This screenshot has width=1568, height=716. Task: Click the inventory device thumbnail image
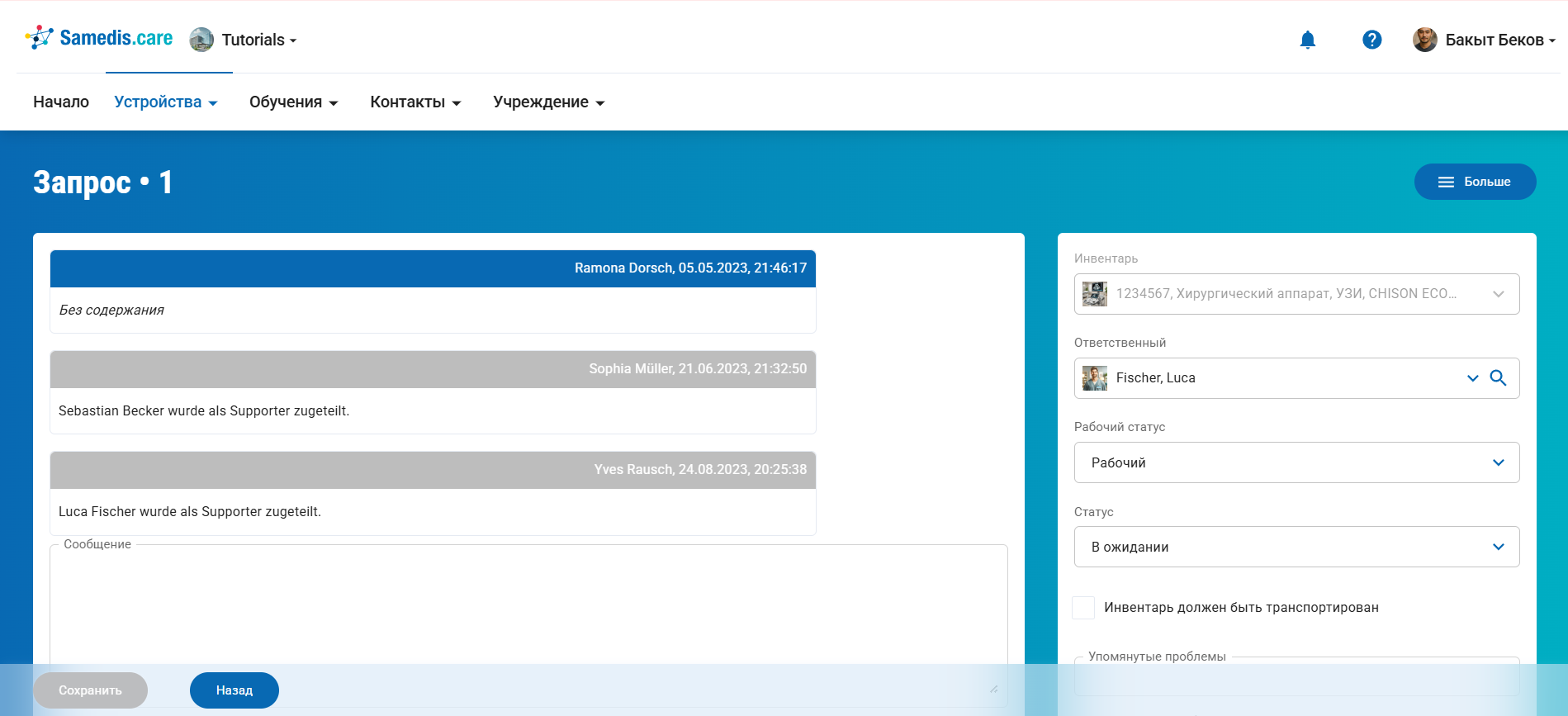1095,294
